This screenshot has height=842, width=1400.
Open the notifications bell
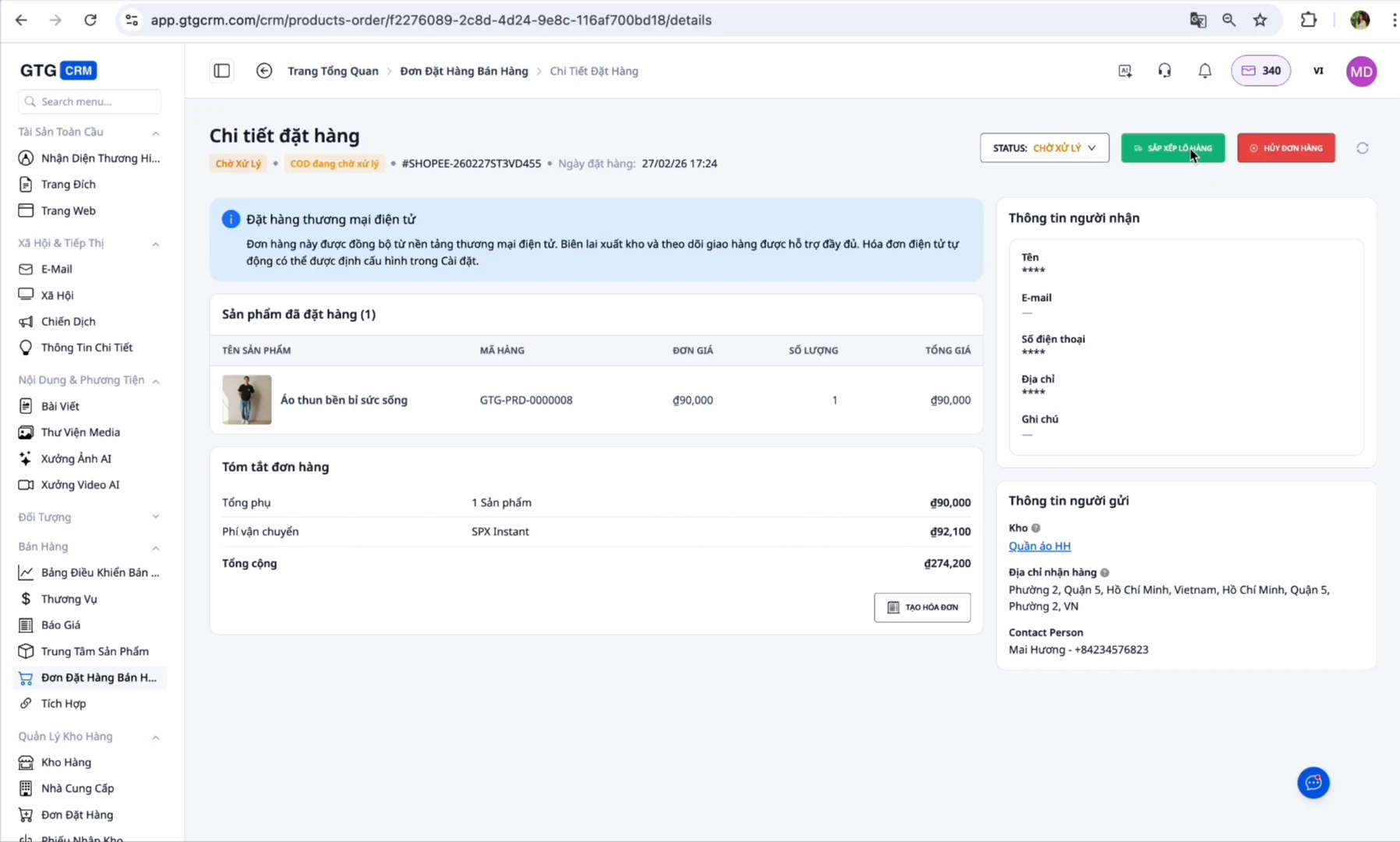[1204, 71]
